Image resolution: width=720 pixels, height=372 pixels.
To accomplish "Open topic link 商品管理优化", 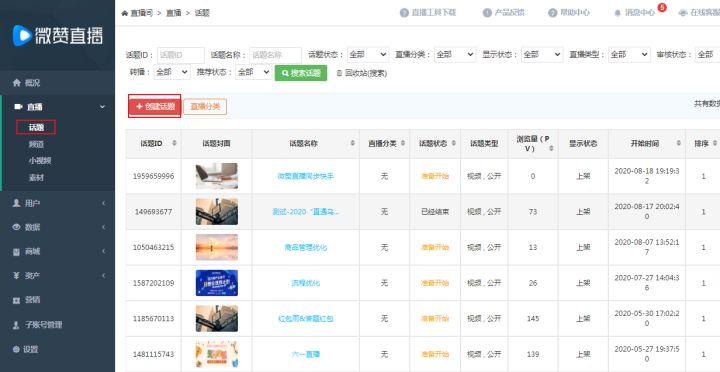I will [306, 248].
